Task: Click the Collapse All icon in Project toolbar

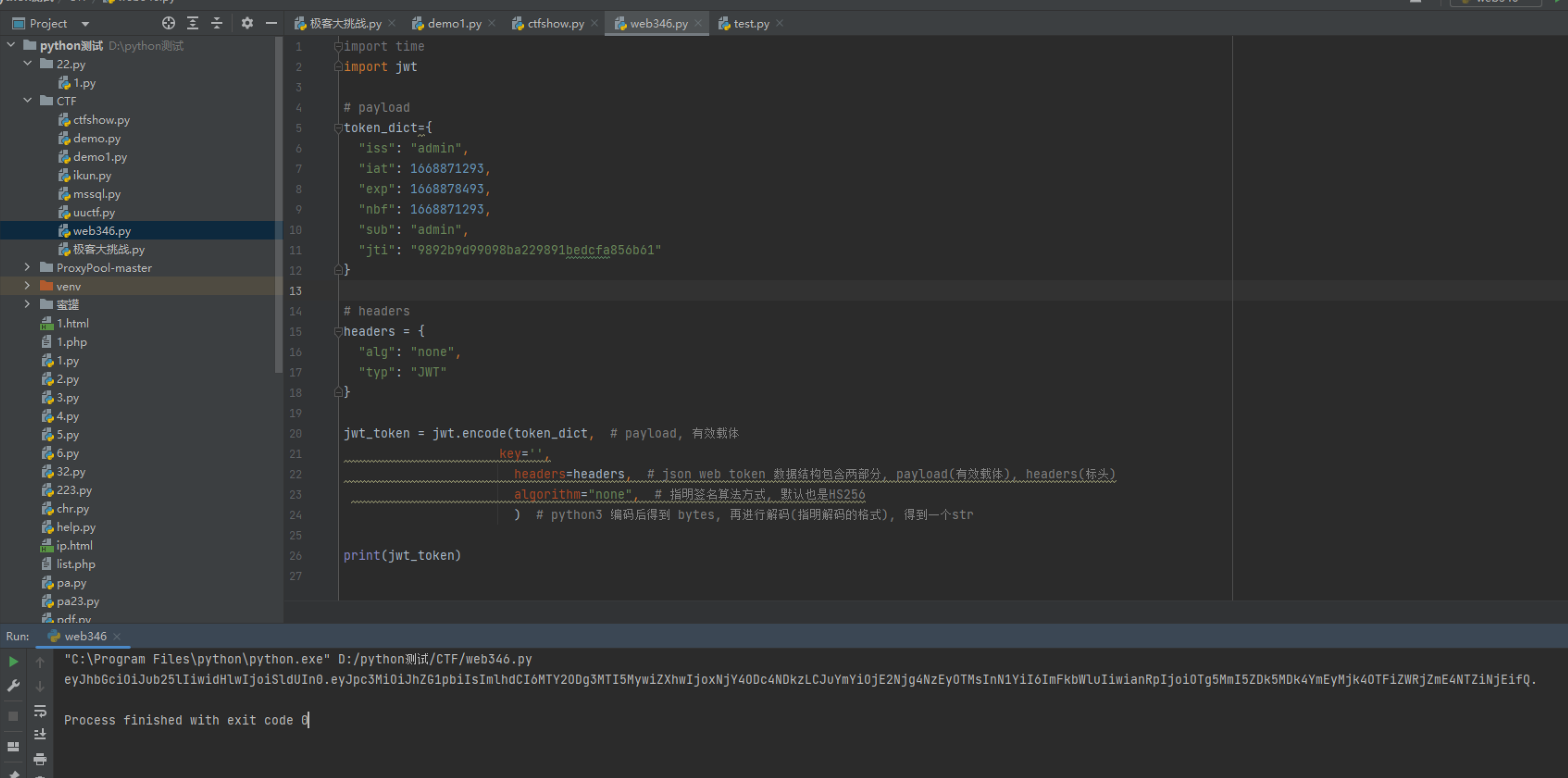Action: [x=217, y=23]
